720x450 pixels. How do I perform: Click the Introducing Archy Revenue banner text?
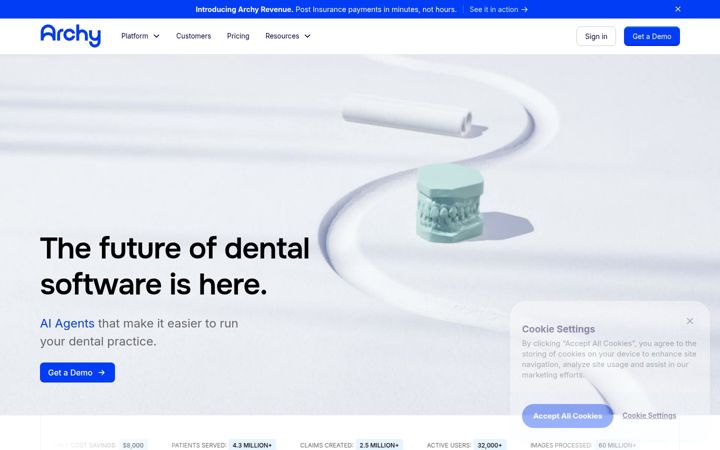(x=244, y=9)
